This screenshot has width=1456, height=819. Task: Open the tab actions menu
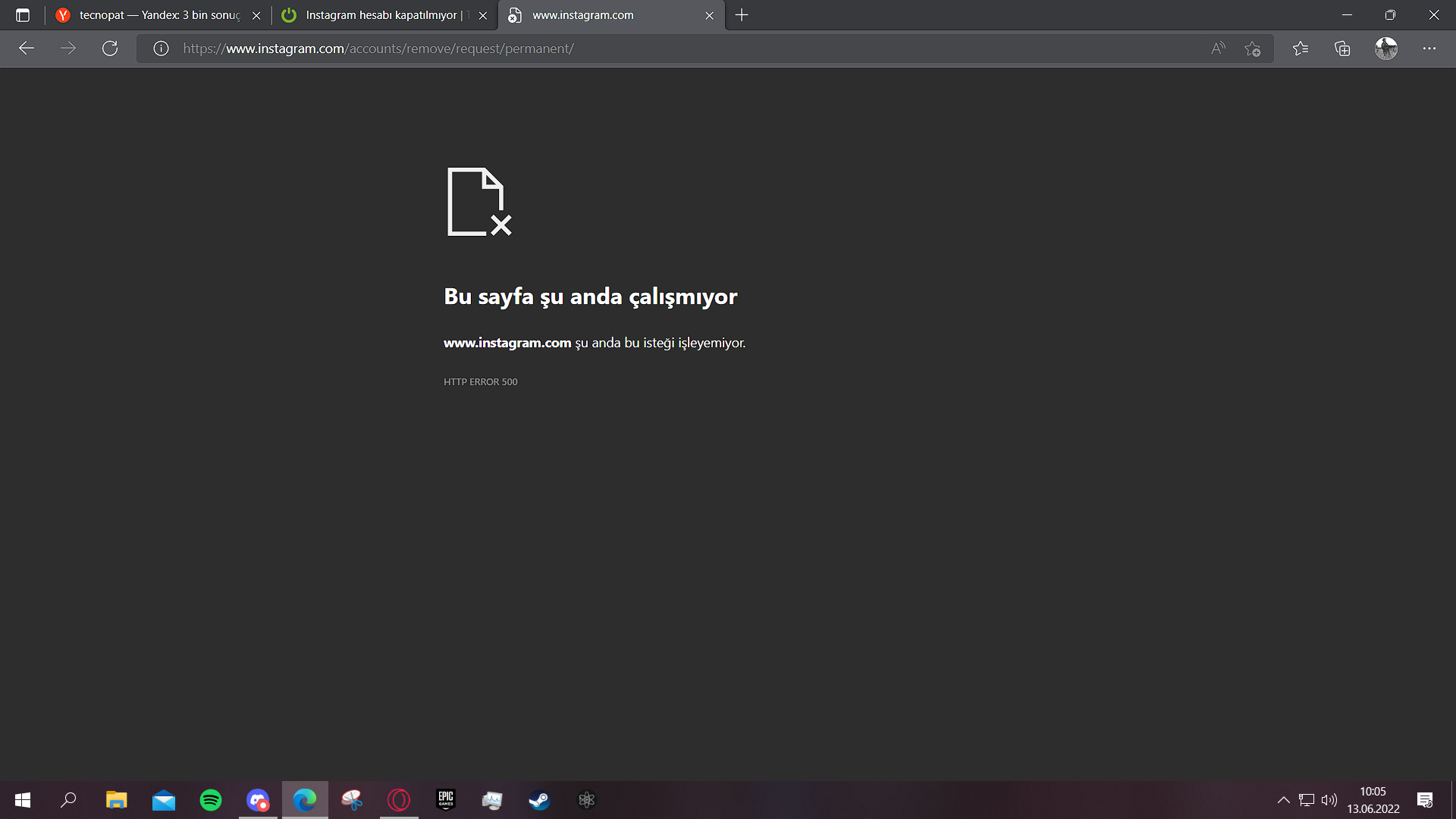pos(23,15)
